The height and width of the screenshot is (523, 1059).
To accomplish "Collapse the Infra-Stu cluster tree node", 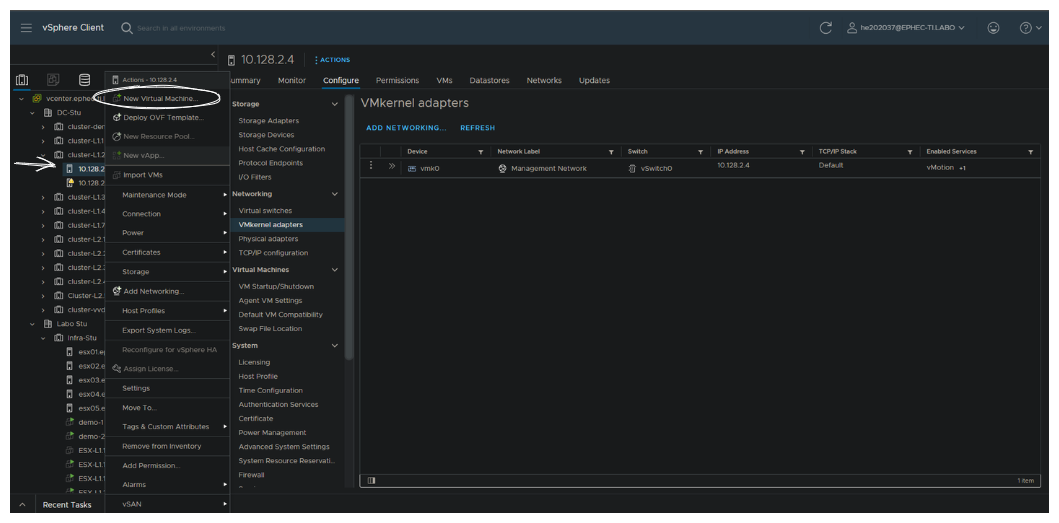I will point(44,338).
